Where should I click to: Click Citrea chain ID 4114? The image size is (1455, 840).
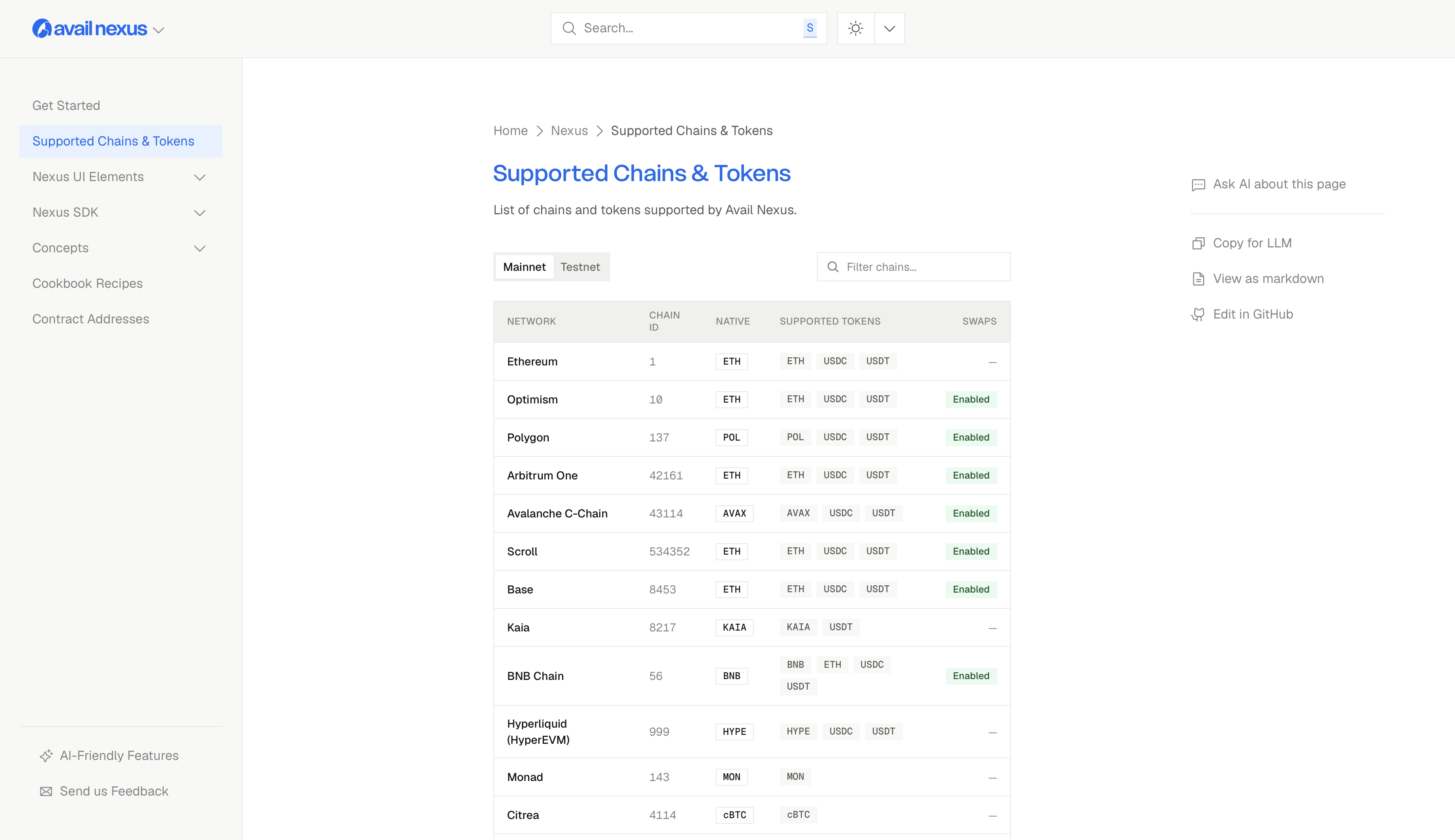point(662,815)
